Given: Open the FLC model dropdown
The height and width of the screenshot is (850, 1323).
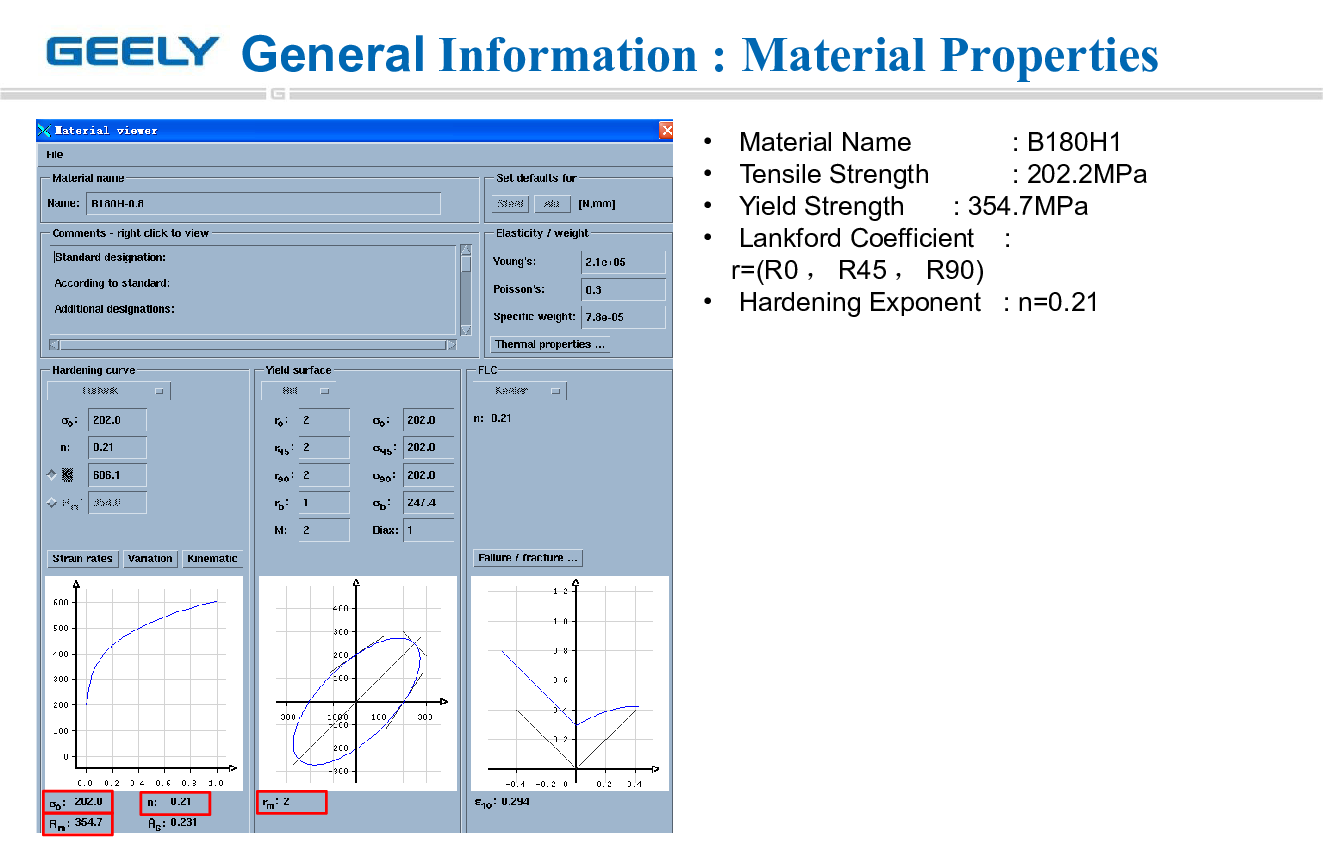Looking at the screenshot, I should coord(520,391).
